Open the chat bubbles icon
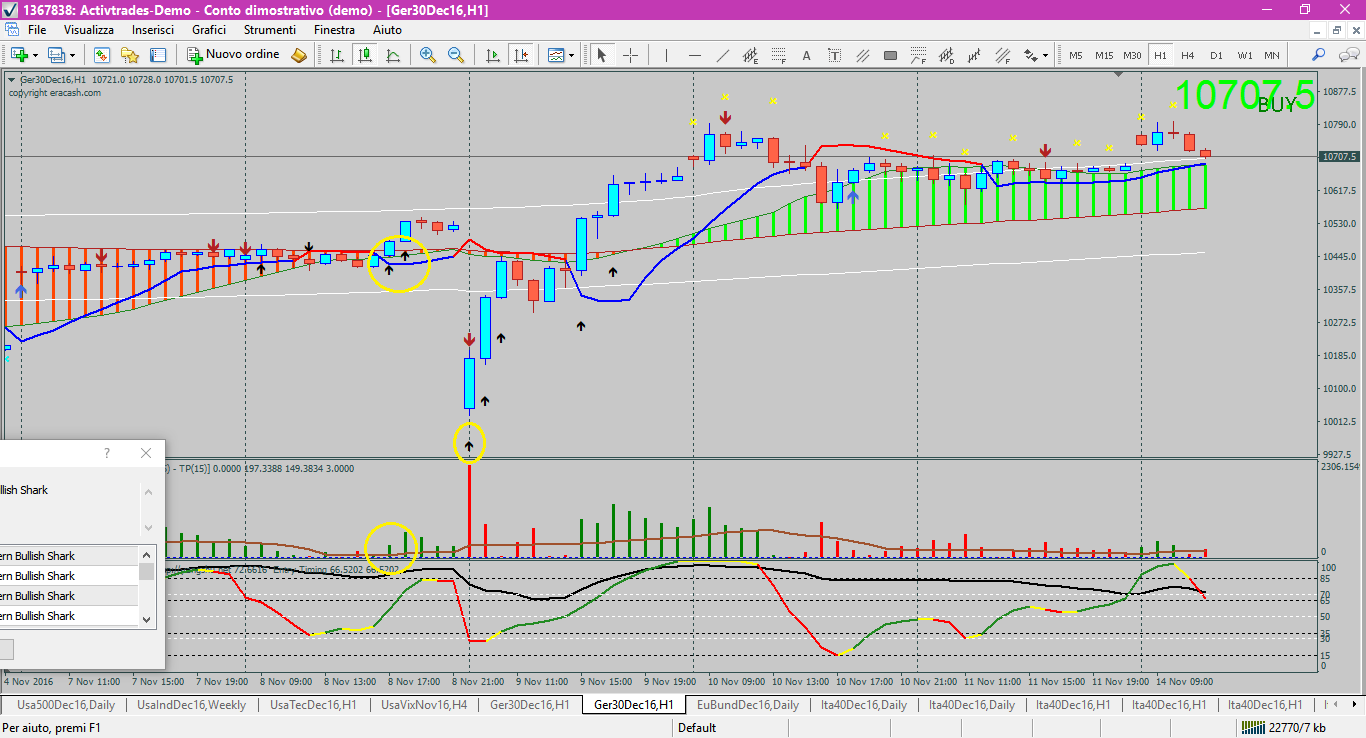1366x738 pixels. [x=1347, y=55]
